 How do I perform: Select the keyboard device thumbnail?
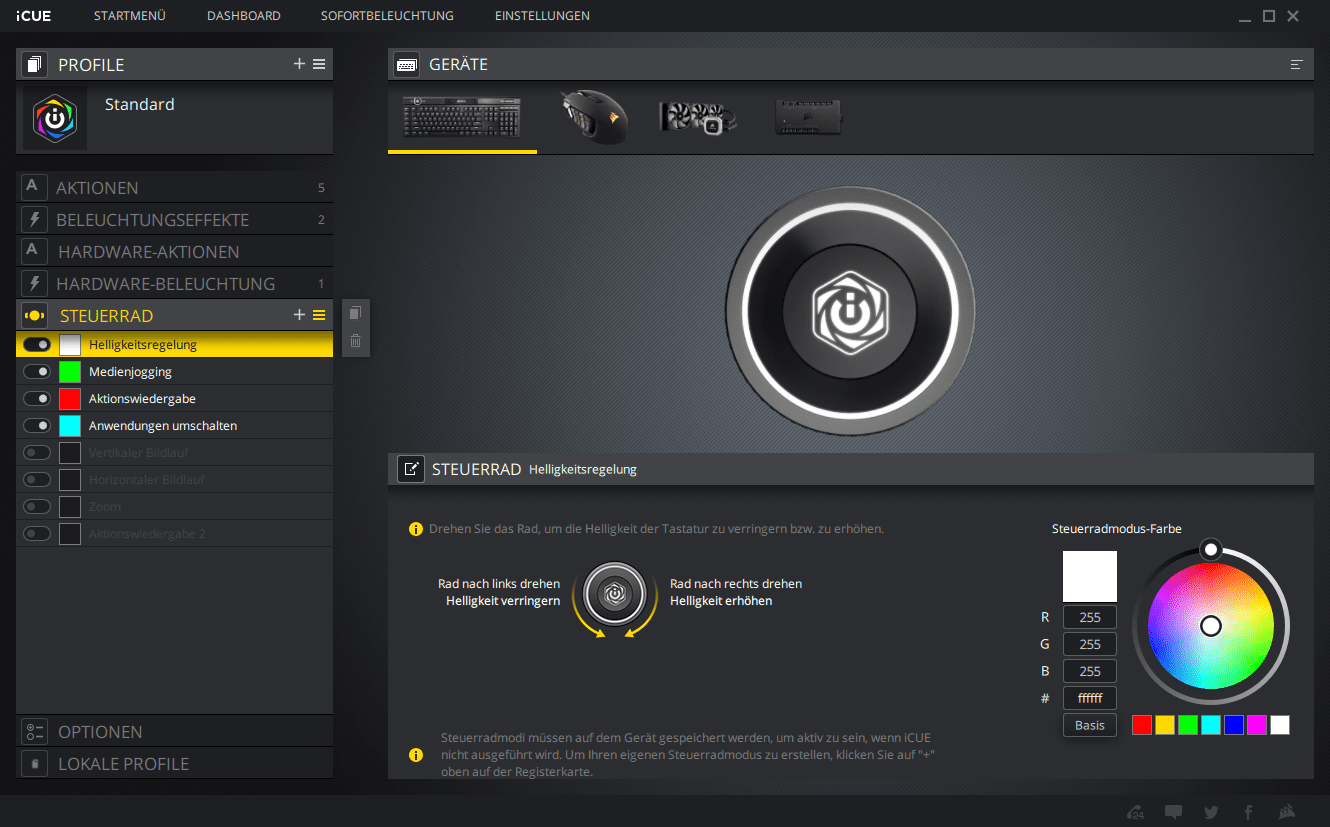(461, 117)
